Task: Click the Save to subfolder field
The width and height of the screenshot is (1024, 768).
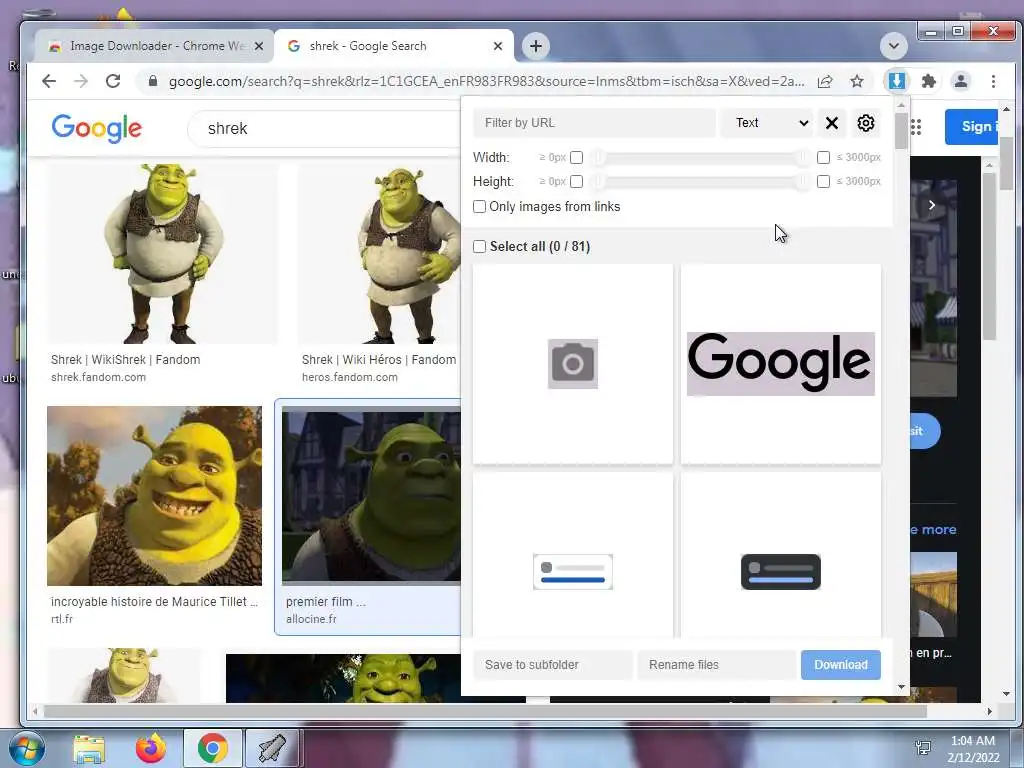Action: point(553,665)
